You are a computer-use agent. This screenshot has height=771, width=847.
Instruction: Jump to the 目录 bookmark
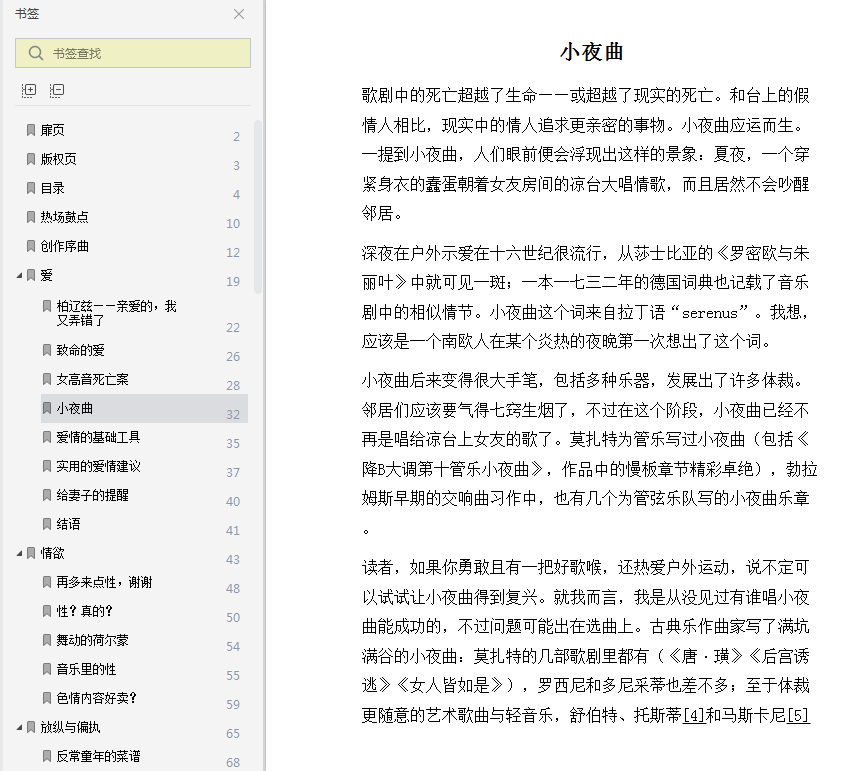click(52, 189)
